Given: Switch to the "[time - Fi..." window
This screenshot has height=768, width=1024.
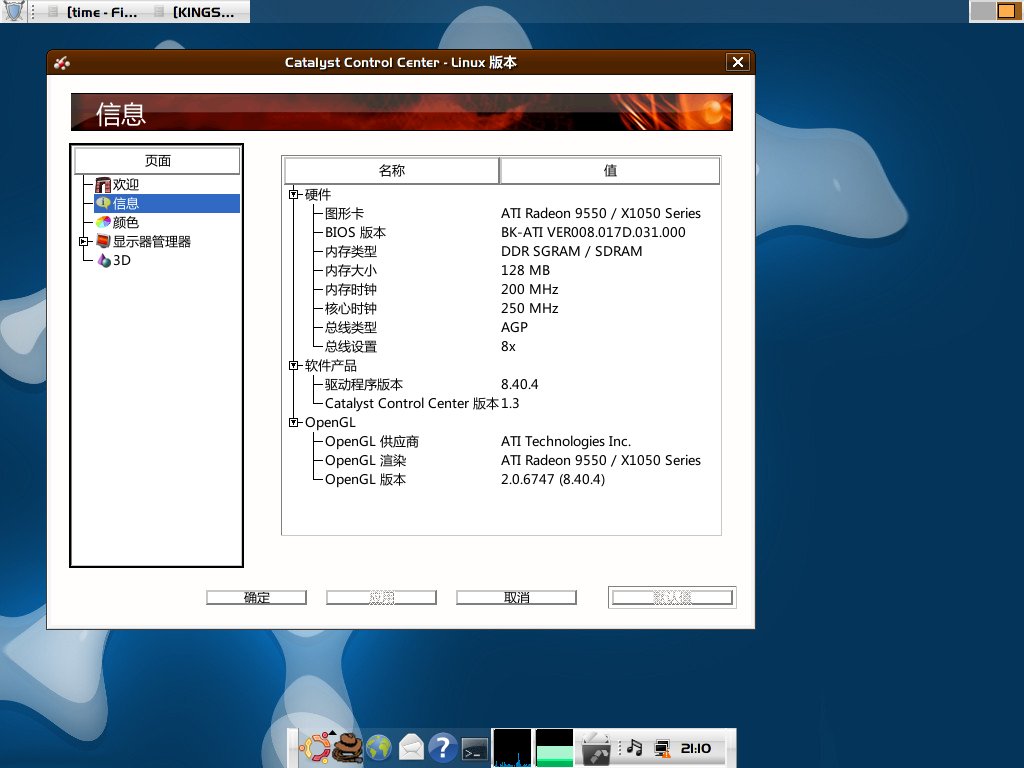Looking at the screenshot, I should [x=92, y=12].
